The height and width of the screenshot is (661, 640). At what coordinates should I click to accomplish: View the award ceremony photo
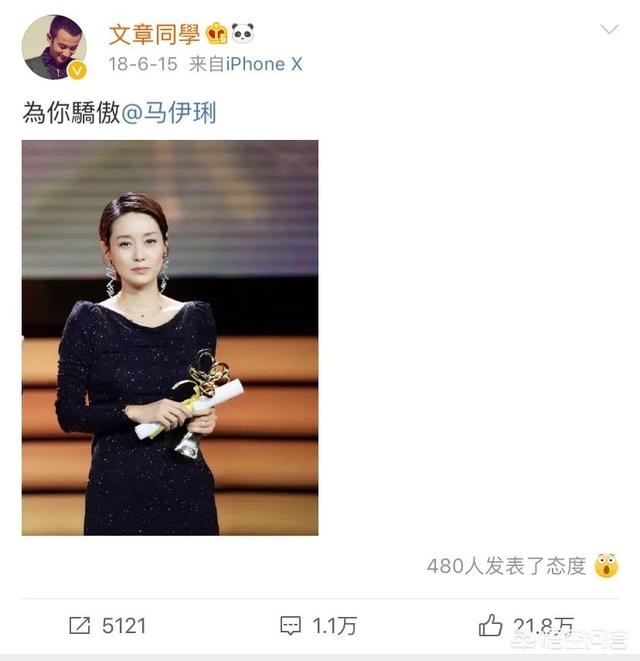pyautogui.click(x=170, y=338)
